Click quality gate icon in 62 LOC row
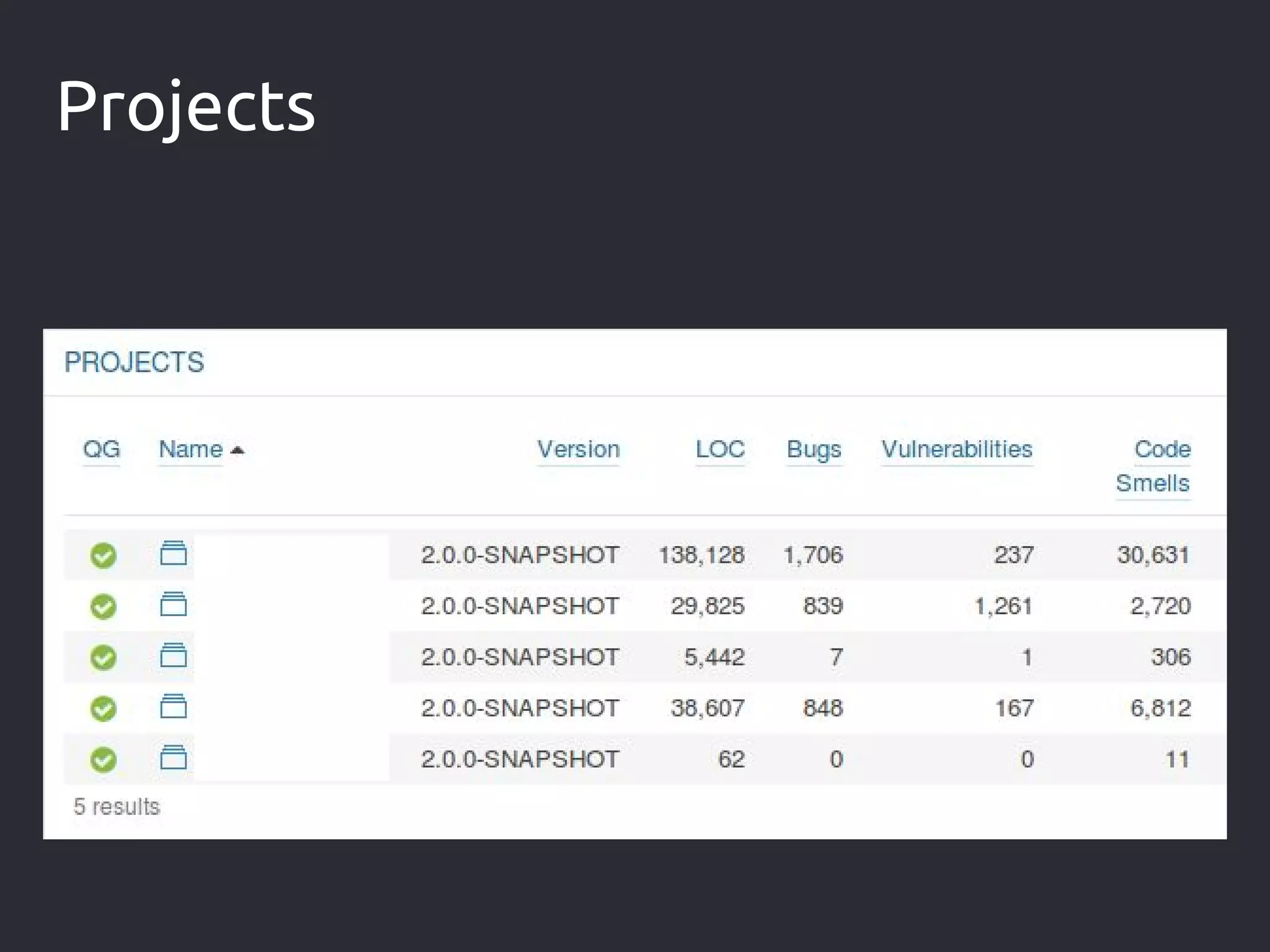The height and width of the screenshot is (952, 1270). coord(103,759)
